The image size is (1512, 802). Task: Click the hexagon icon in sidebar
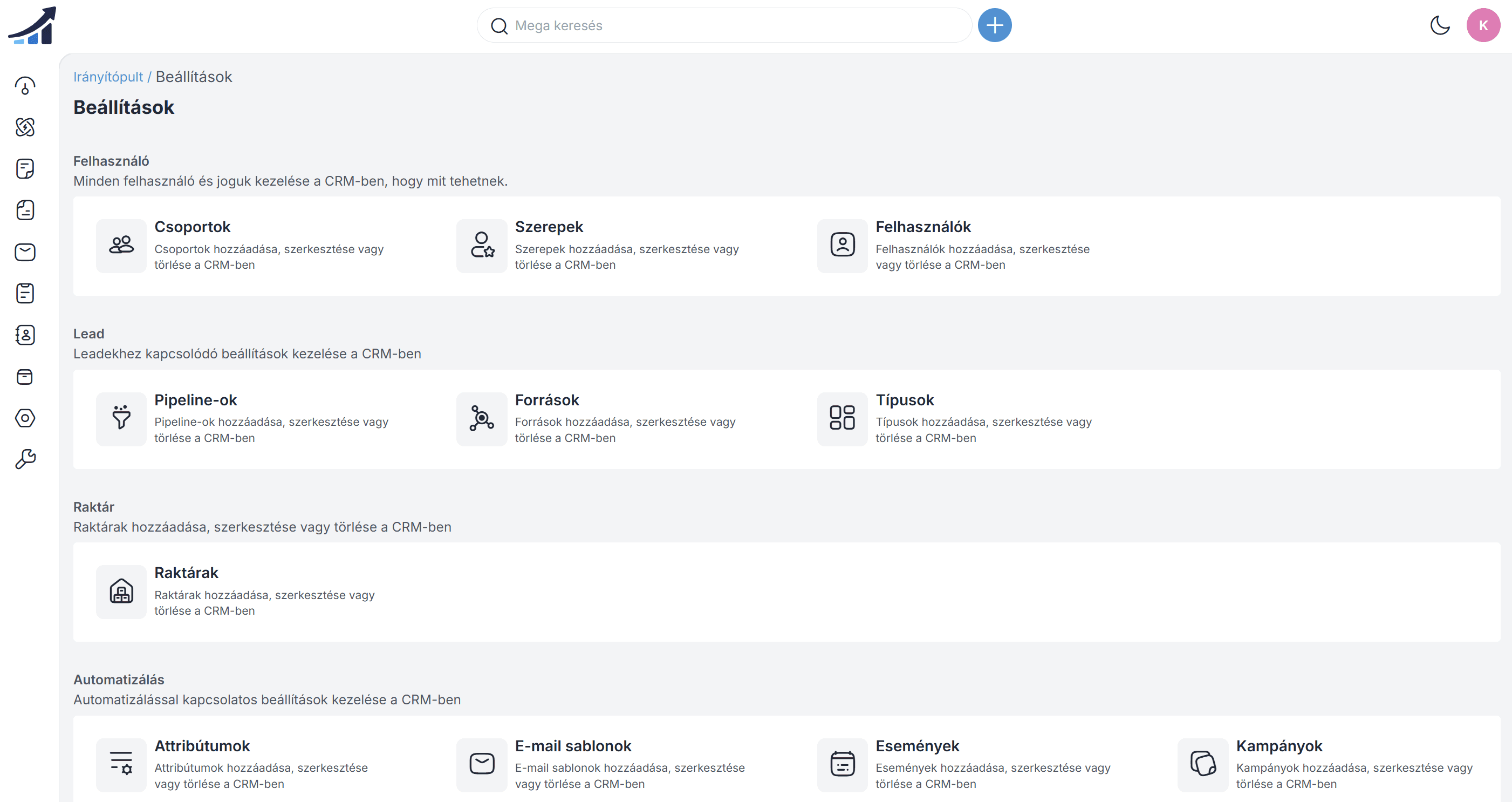click(25, 418)
